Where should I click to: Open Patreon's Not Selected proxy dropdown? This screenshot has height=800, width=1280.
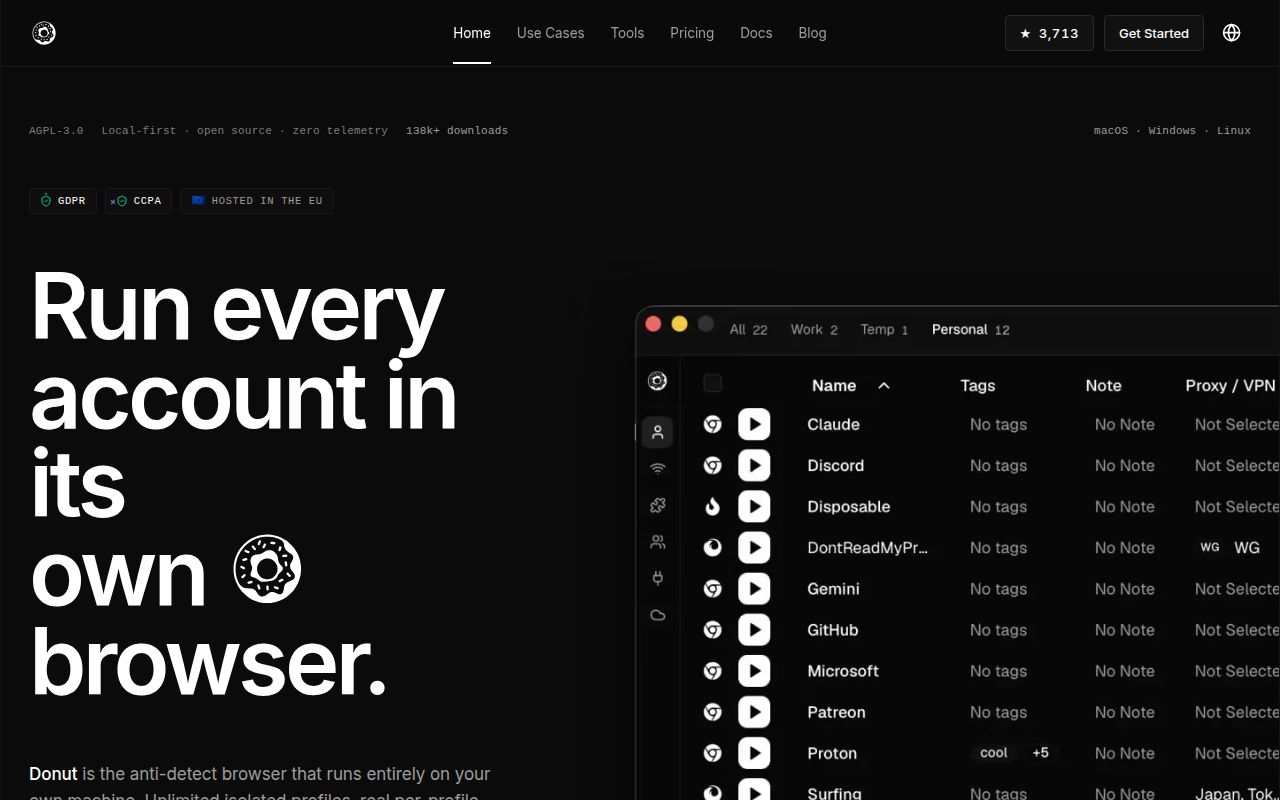coord(1237,712)
